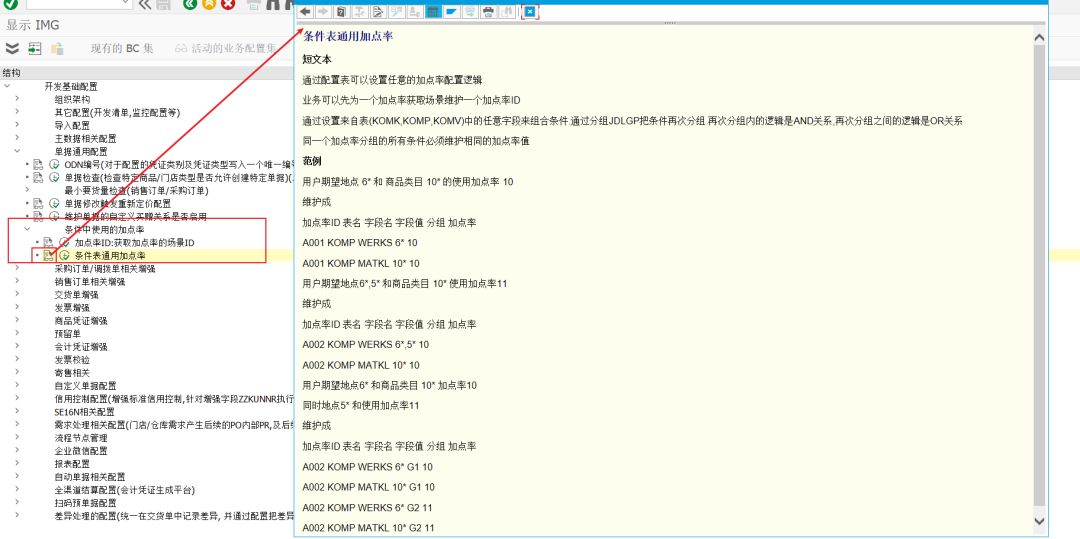Click the highlighted blue grid icon in help toolbar

433,12
